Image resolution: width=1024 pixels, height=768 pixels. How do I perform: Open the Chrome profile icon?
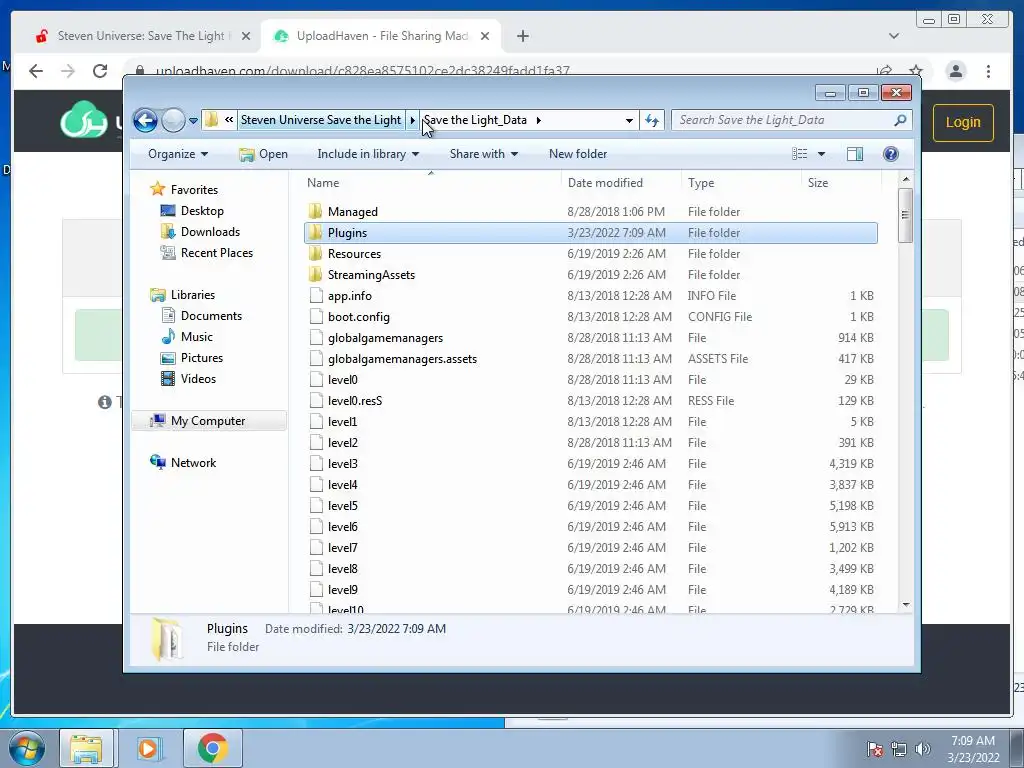click(x=955, y=71)
